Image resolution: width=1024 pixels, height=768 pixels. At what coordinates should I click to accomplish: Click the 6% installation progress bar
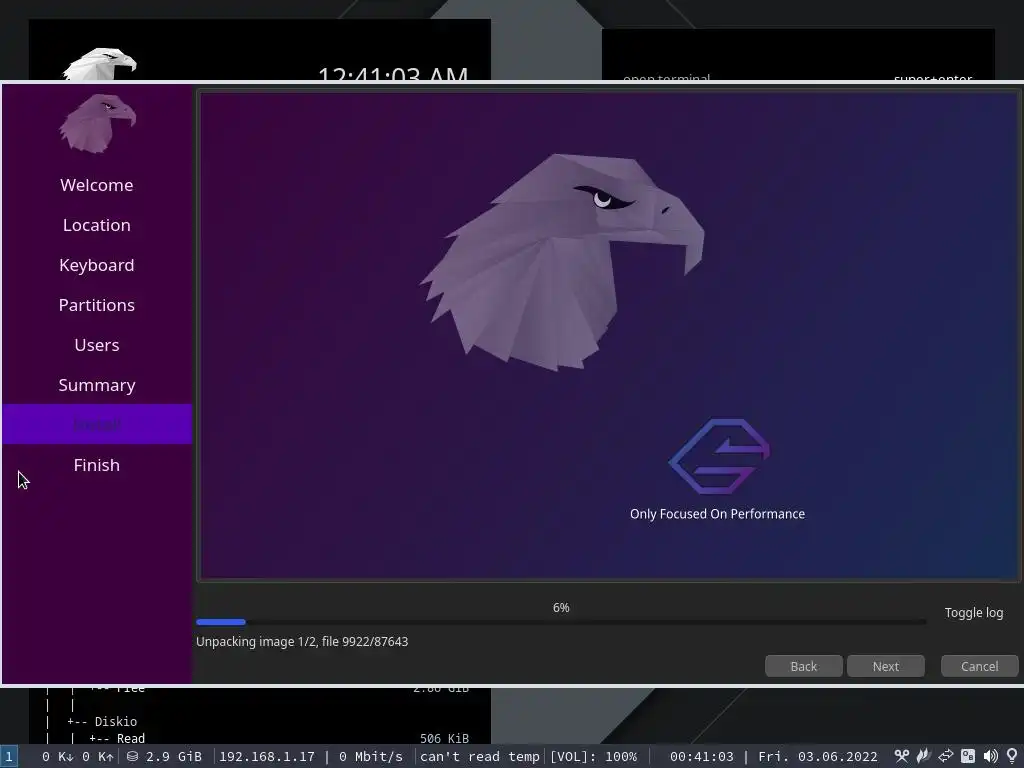(561, 622)
